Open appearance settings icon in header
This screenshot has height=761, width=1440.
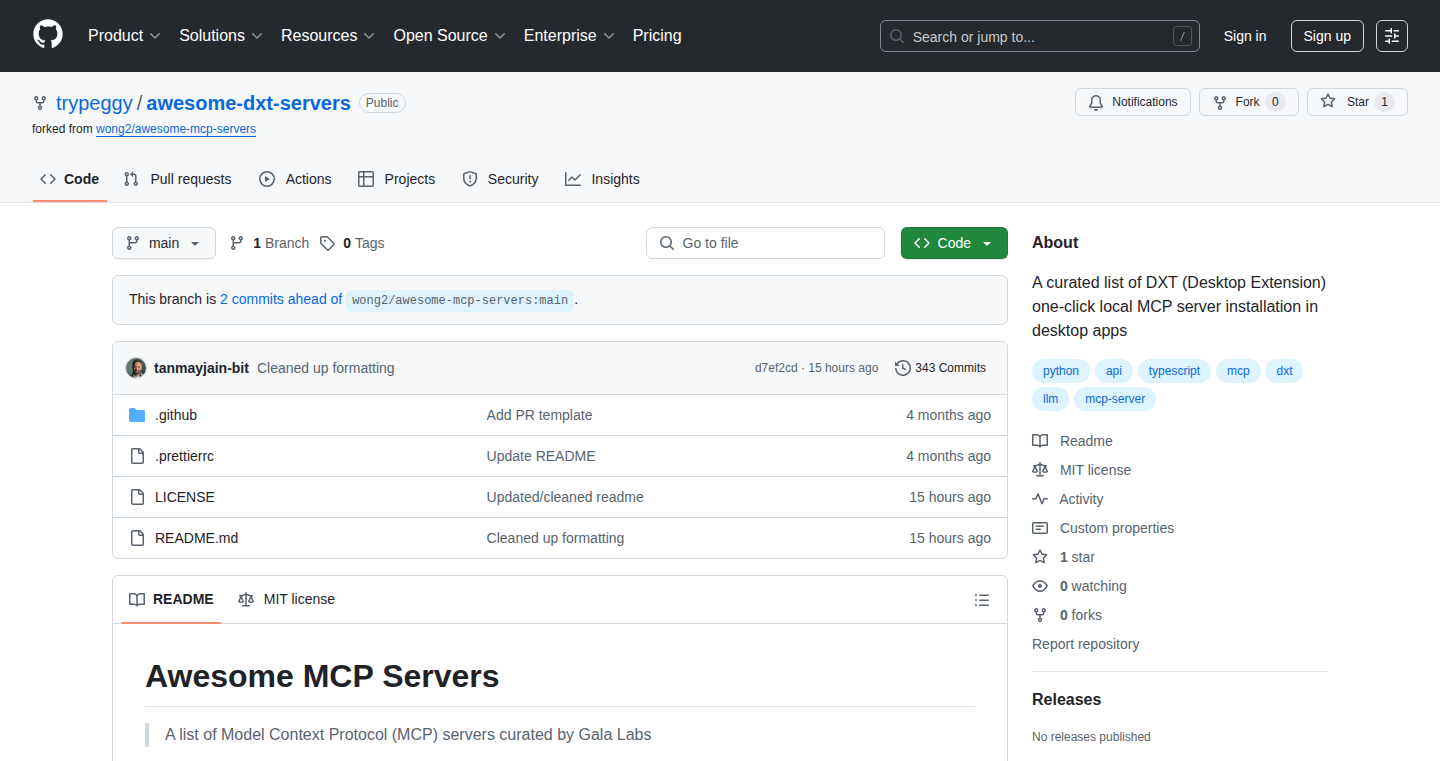(1392, 36)
